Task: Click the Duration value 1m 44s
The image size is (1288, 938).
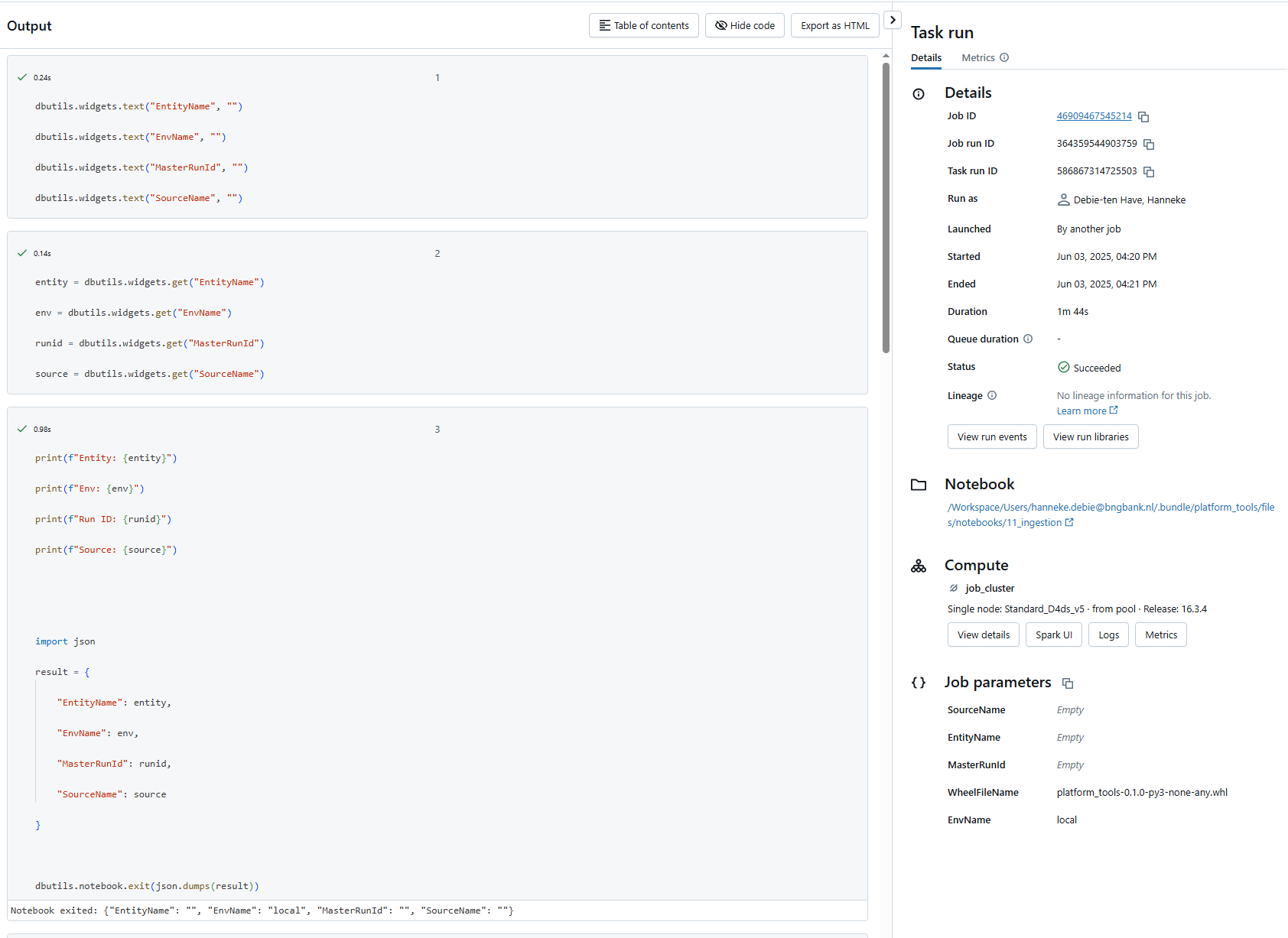Action: (x=1072, y=311)
